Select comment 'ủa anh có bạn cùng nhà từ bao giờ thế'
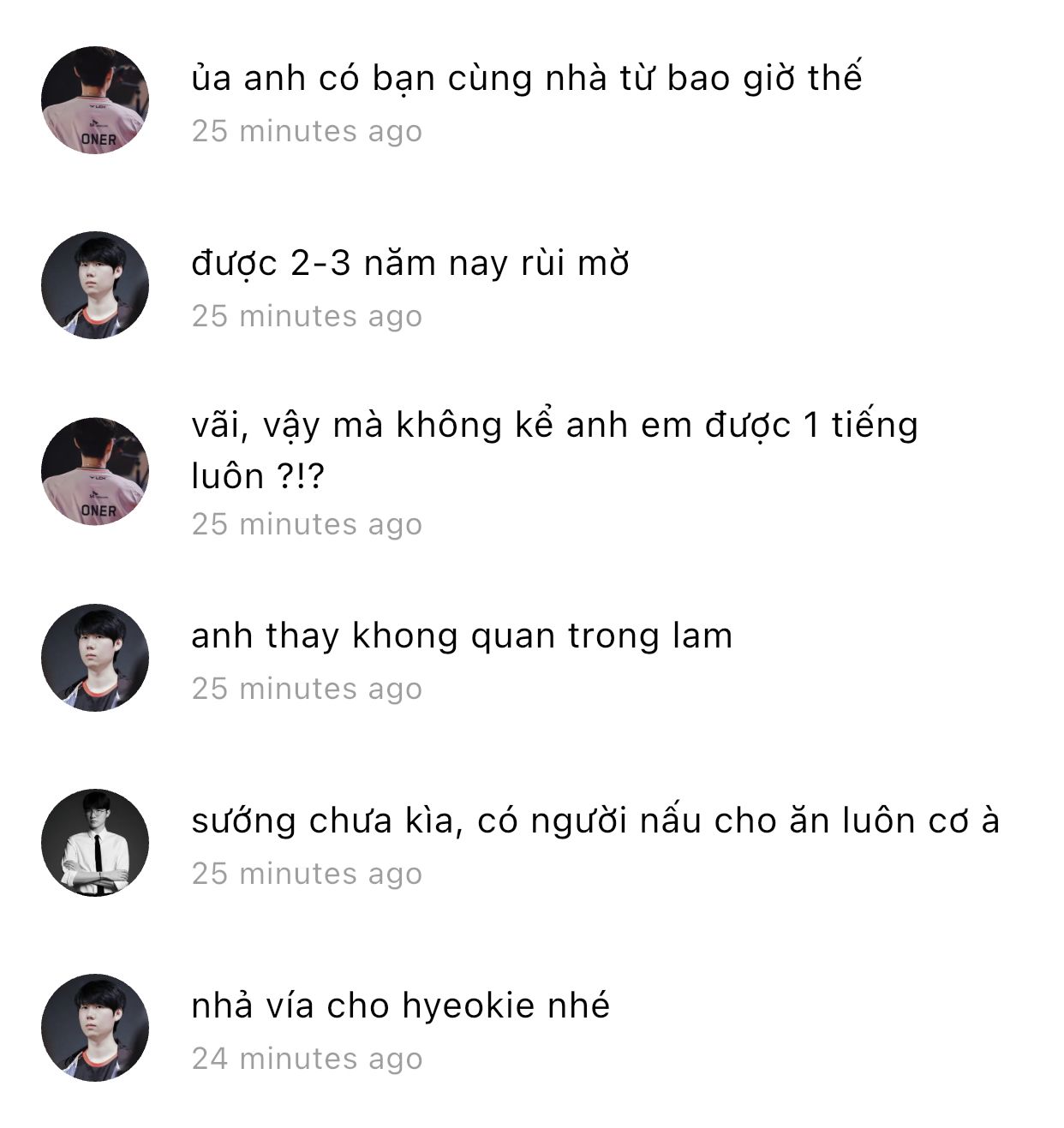Screen dimensions: 1064x1128 526,78
